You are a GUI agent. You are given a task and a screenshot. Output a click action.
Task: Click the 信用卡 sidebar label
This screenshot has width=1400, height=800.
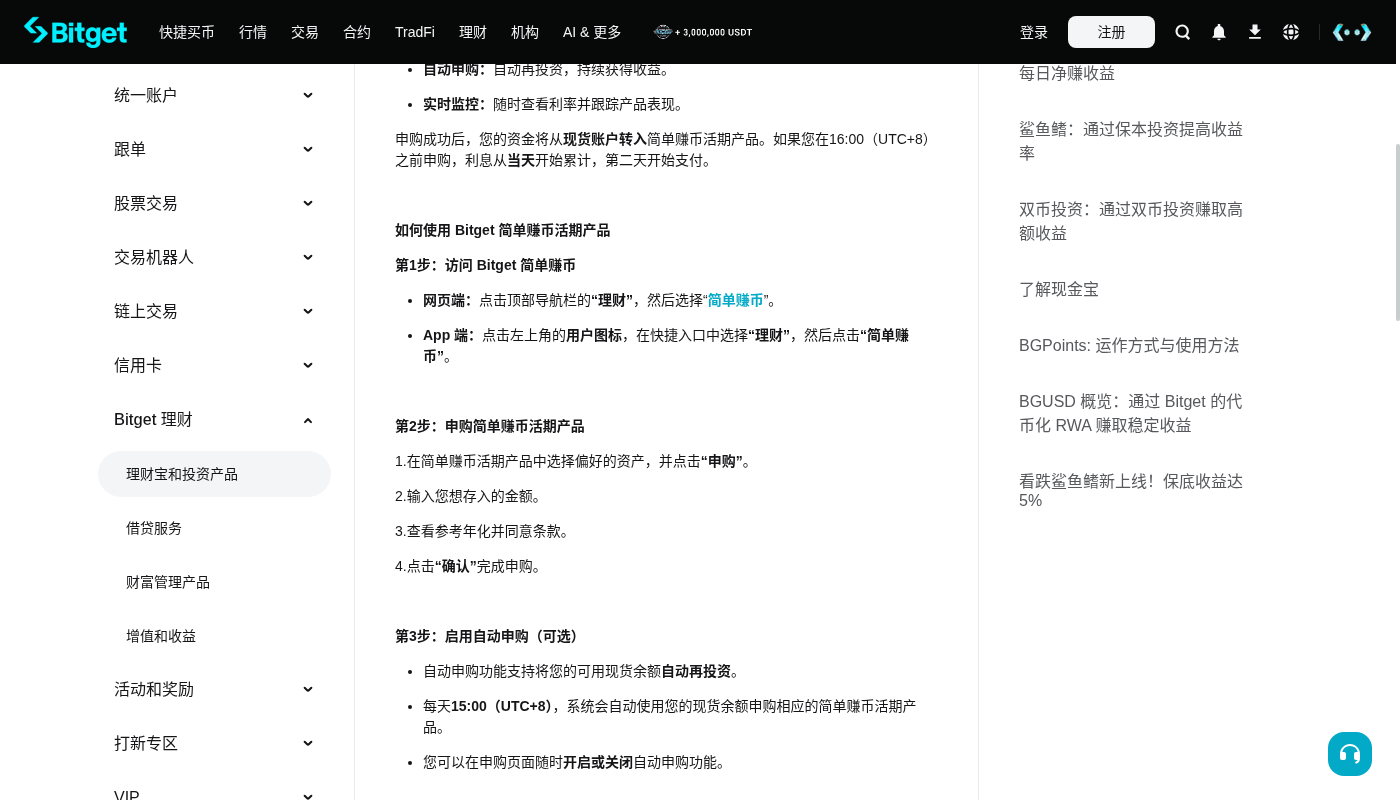click(138, 365)
